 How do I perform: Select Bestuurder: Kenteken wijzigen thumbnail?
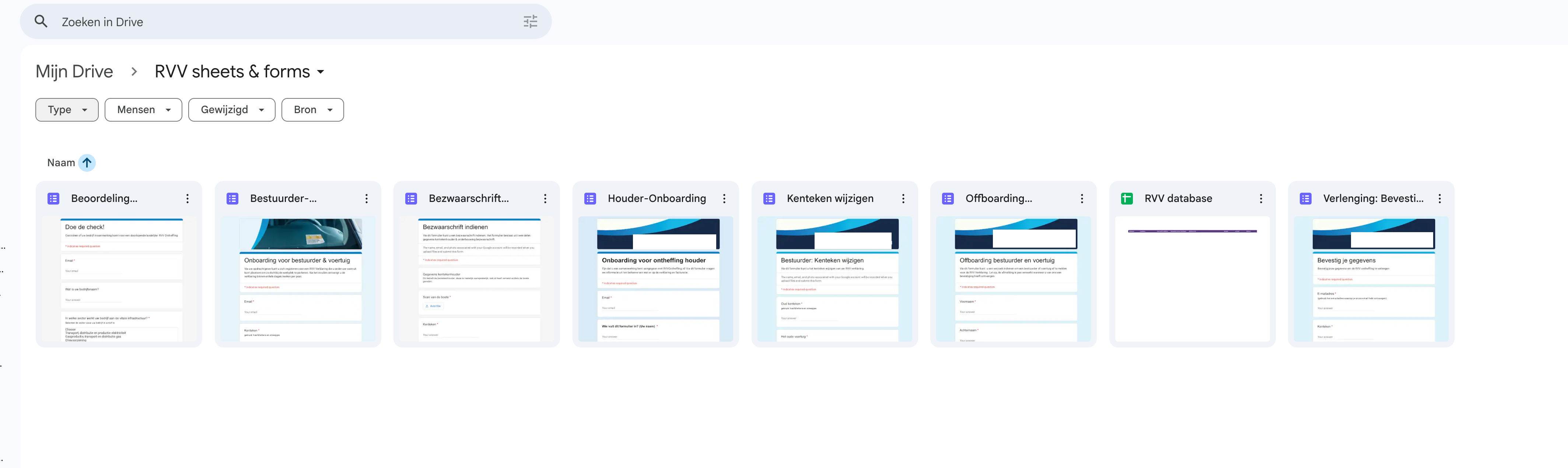click(835, 279)
